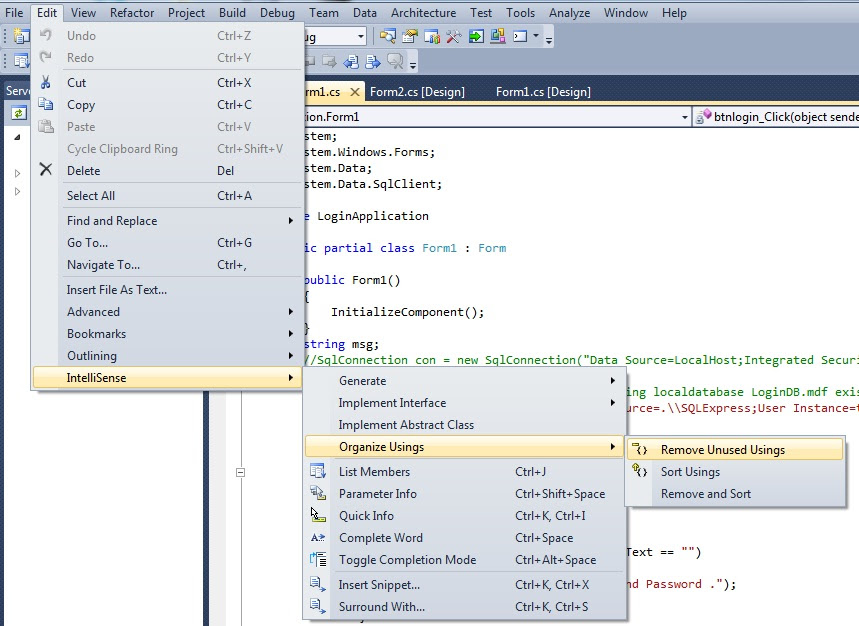
Task: Open the class navigation dropdown arrow
Action: (x=684, y=117)
